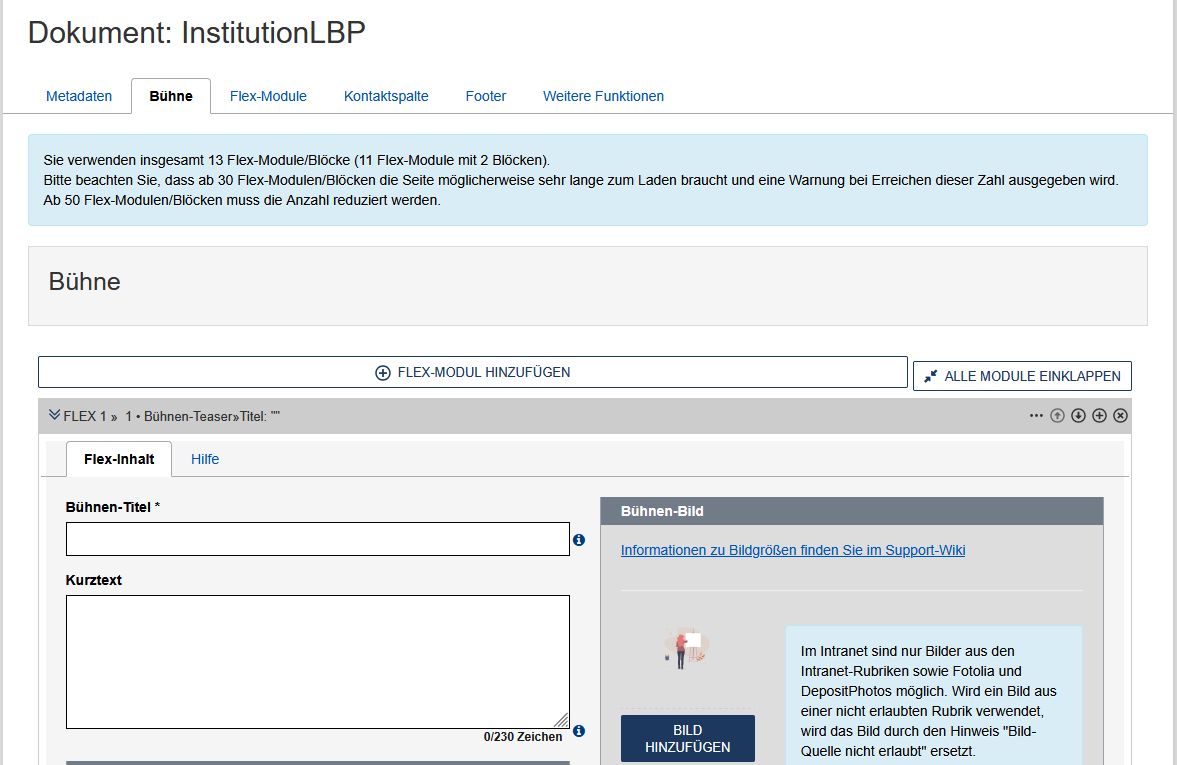Click info icon below Kurztext character counter
The width and height of the screenshot is (1177, 765).
(579, 731)
